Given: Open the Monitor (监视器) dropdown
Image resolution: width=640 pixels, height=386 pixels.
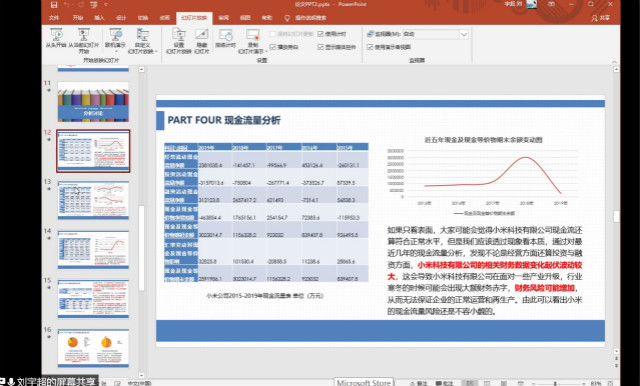Looking at the screenshot, I should 464,34.
